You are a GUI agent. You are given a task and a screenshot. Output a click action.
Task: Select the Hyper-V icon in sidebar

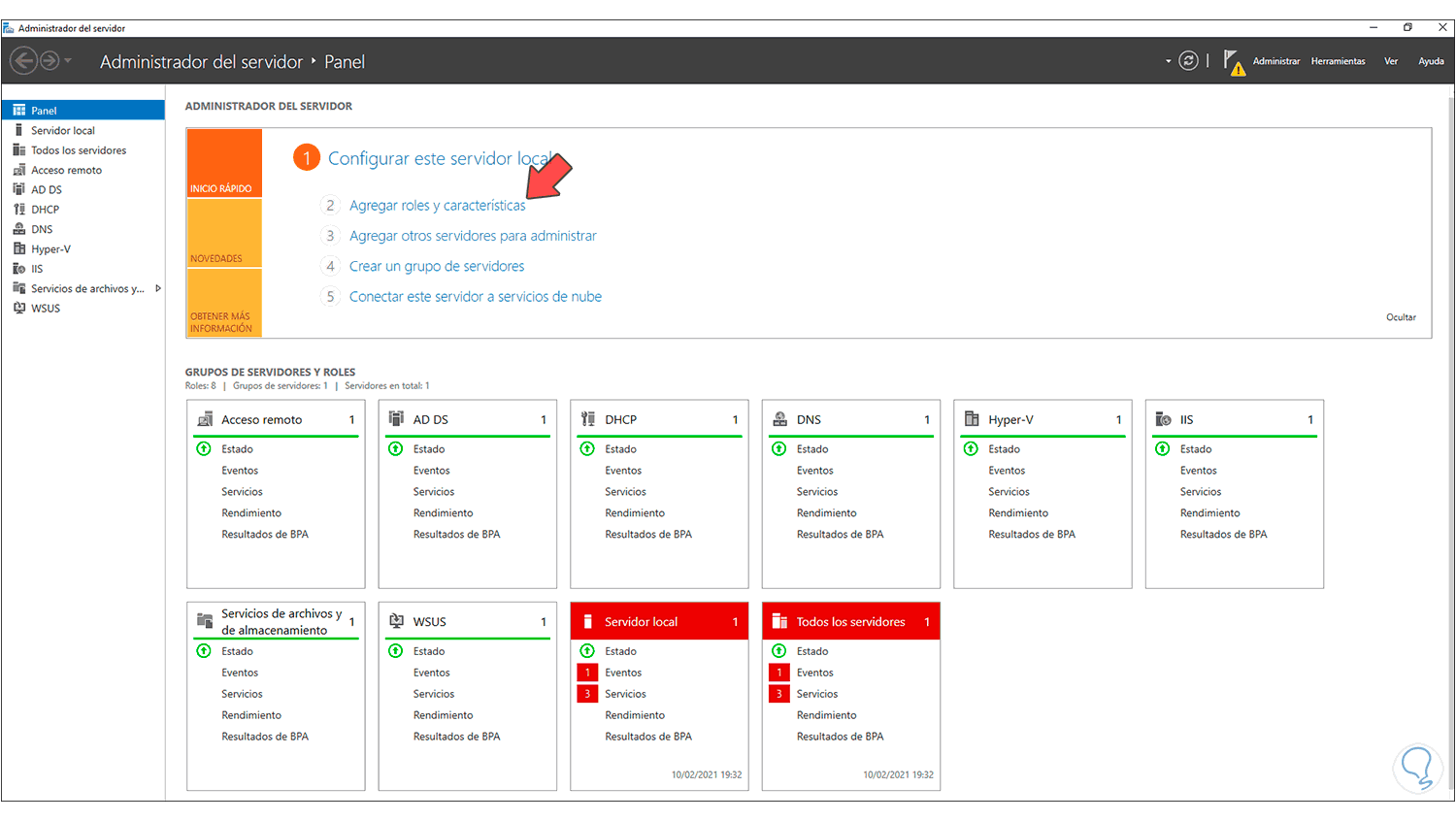pyautogui.click(x=19, y=249)
